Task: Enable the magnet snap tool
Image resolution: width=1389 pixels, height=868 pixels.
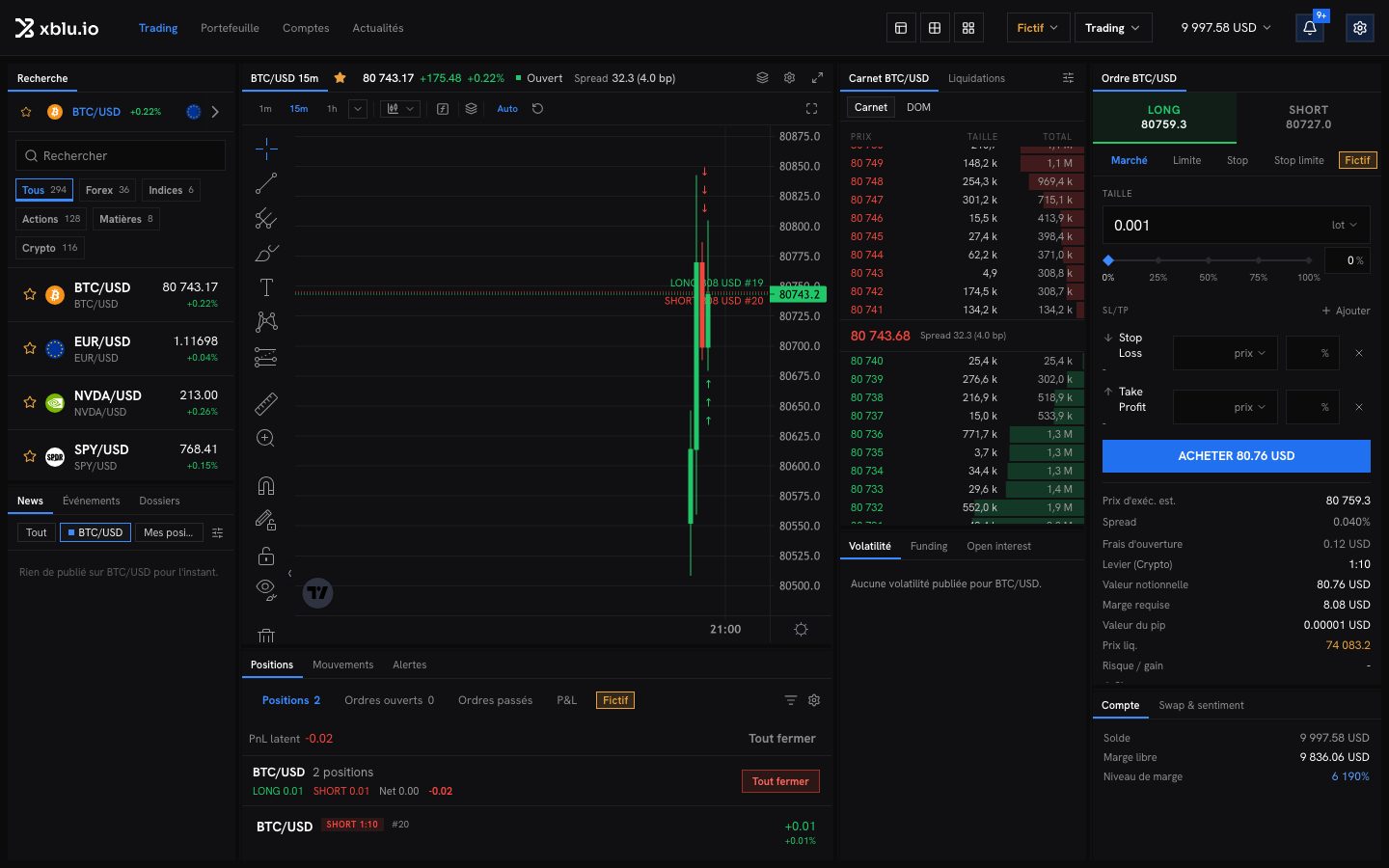Action: click(266, 485)
